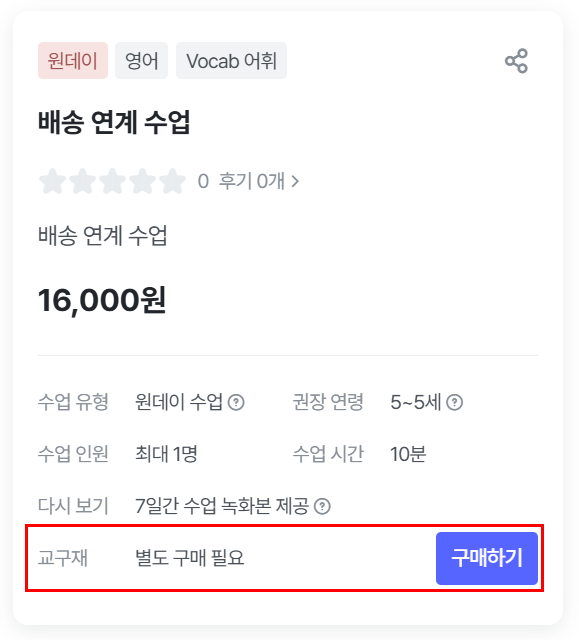This screenshot has width=579, height=640.
Task: Click the 배송 연계 수업 bold title
Action: coord(114,122)
